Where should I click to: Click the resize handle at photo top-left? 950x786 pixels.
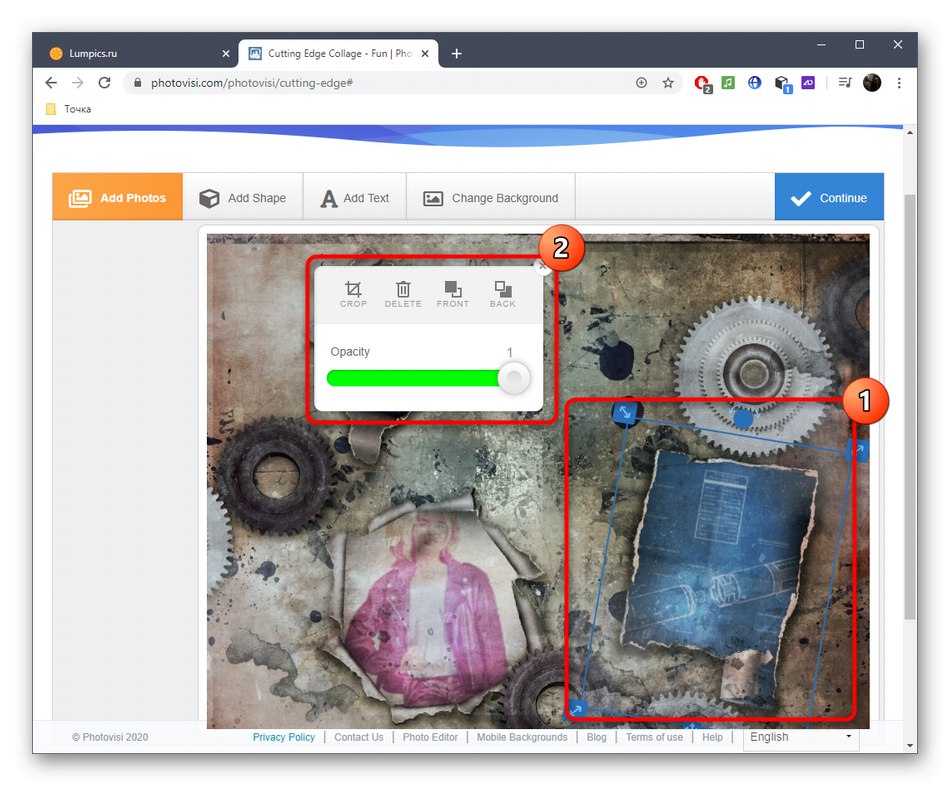pyautogui.click(x=625, y=413)
